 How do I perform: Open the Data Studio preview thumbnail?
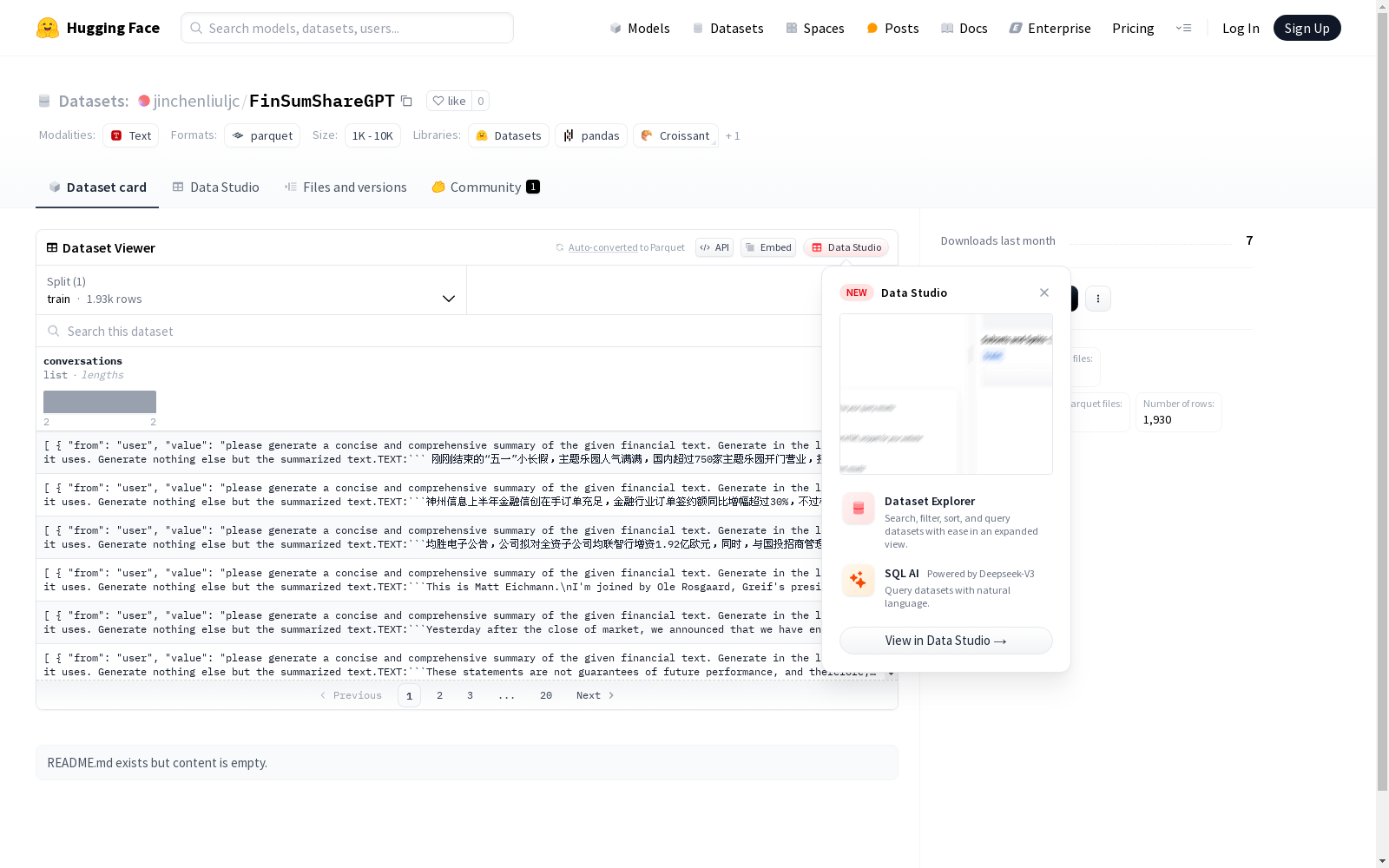click(x=946, y=394)
